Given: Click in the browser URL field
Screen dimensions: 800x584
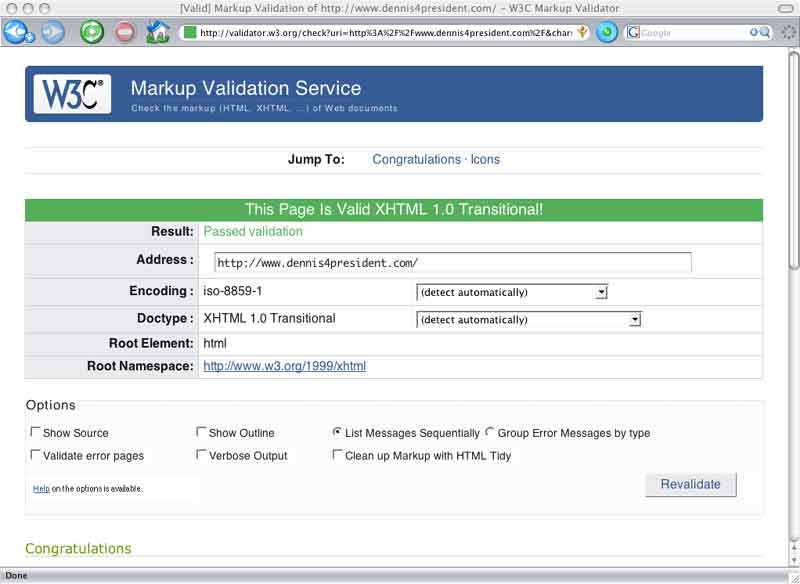Looking at the screenshot, I should point(385,33).
